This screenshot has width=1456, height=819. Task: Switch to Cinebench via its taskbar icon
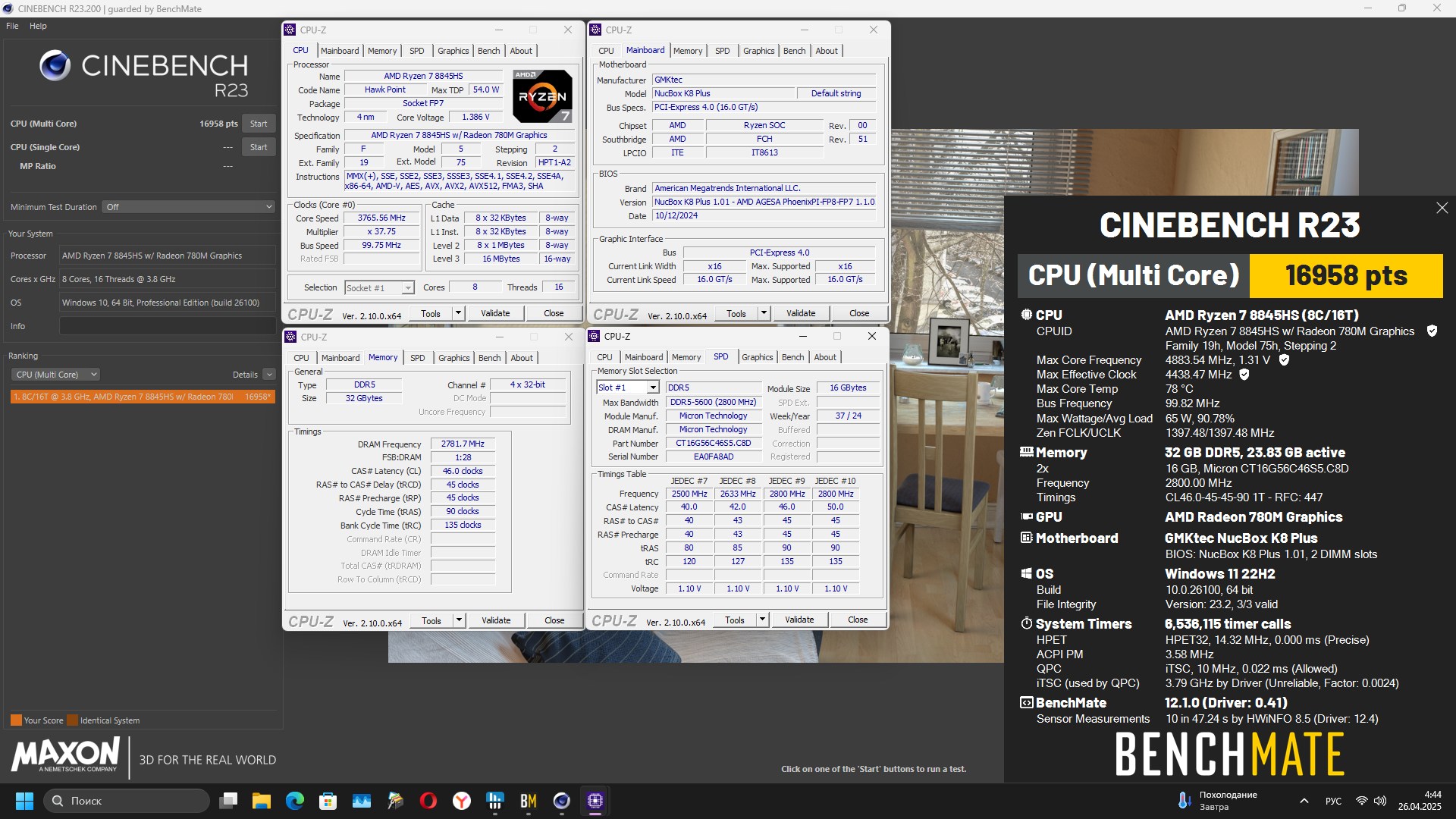coord(562,801)
